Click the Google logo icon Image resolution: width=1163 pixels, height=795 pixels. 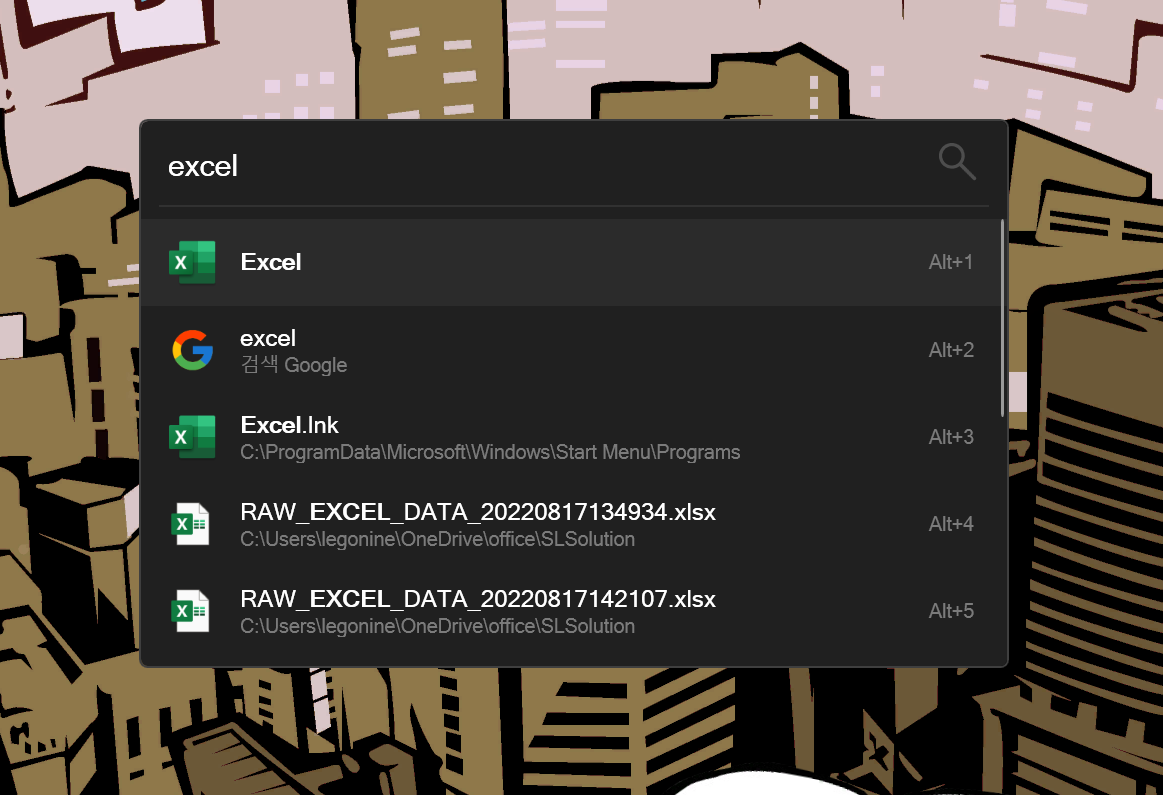coord(192,350)
